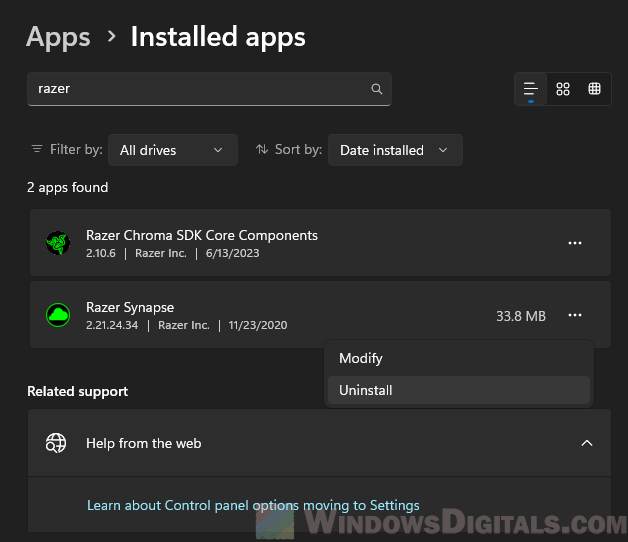Click the Help from the web globe icon
Image resolution: width=628 pixels, height=542 pixels.
(x=56, y=443)
